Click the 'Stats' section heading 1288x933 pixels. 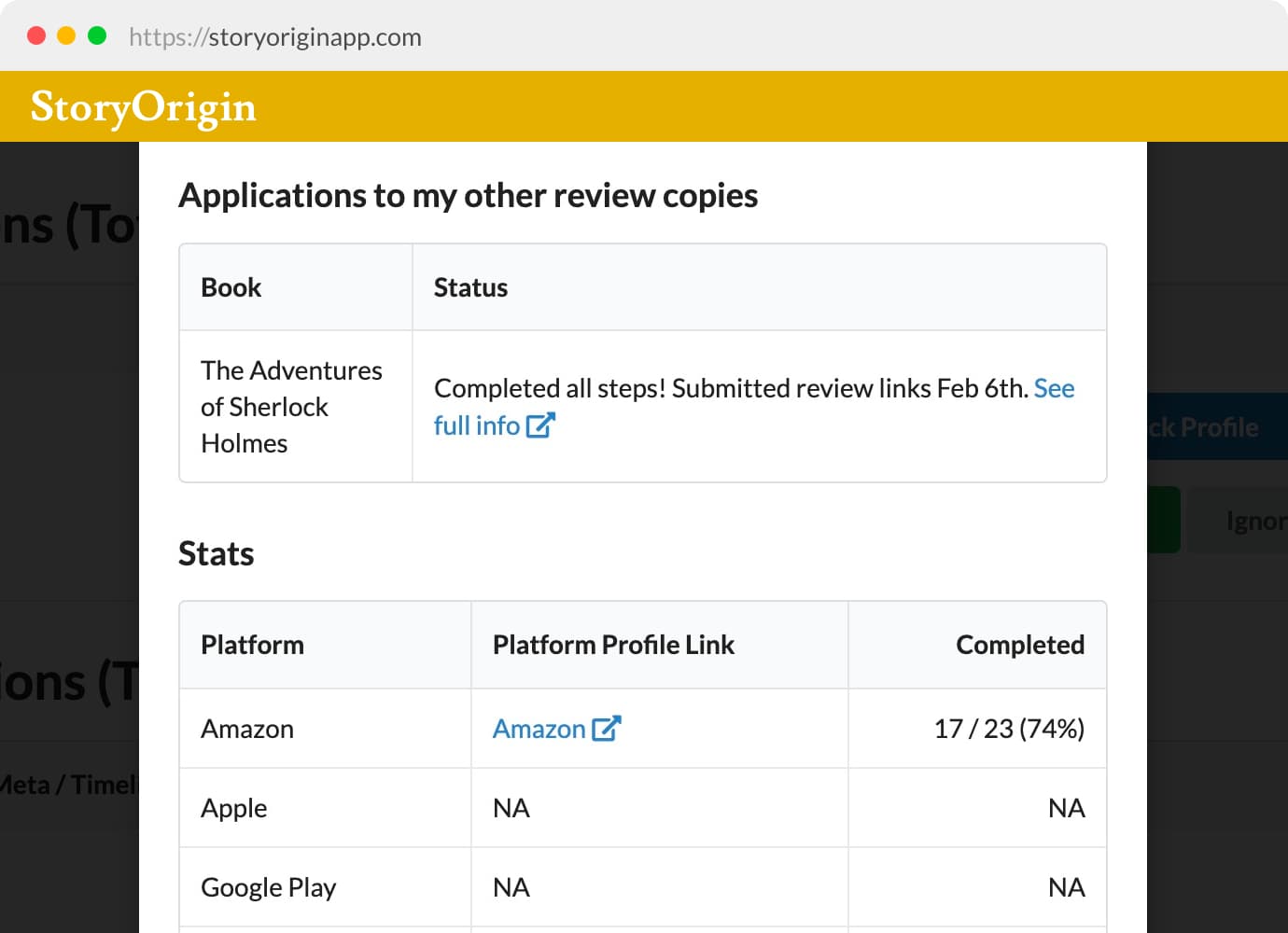pos(217,553)
